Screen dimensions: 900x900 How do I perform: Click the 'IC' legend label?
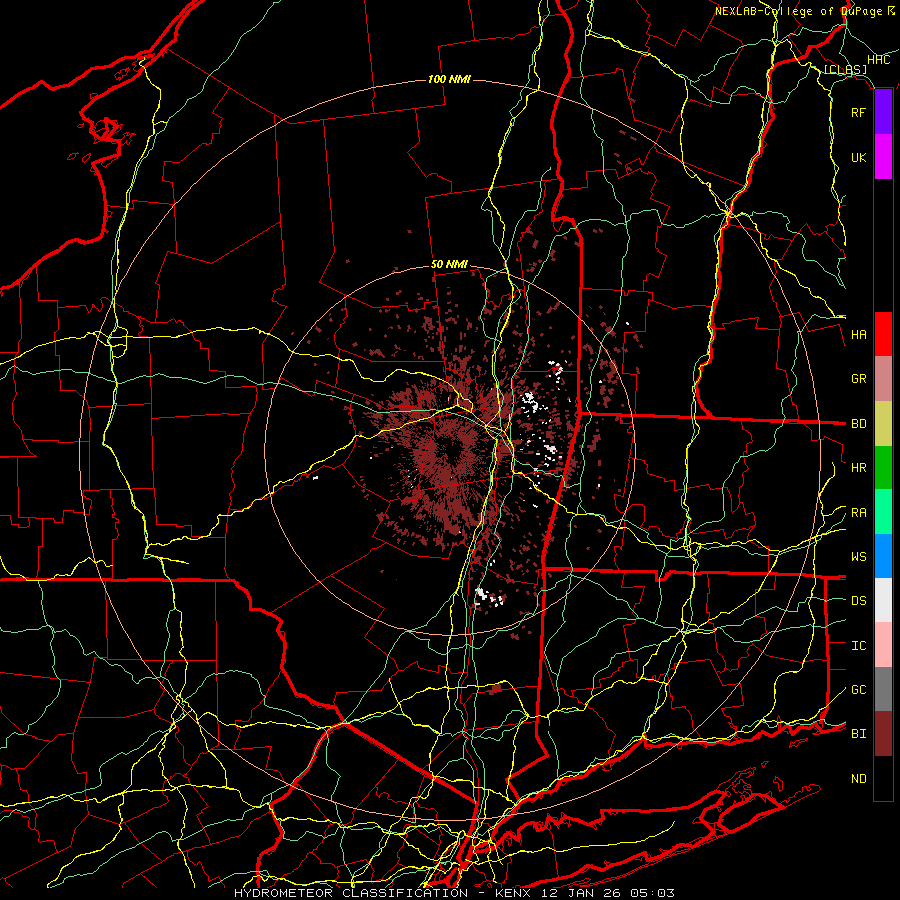pyautogui.click(x=858, y=646)
